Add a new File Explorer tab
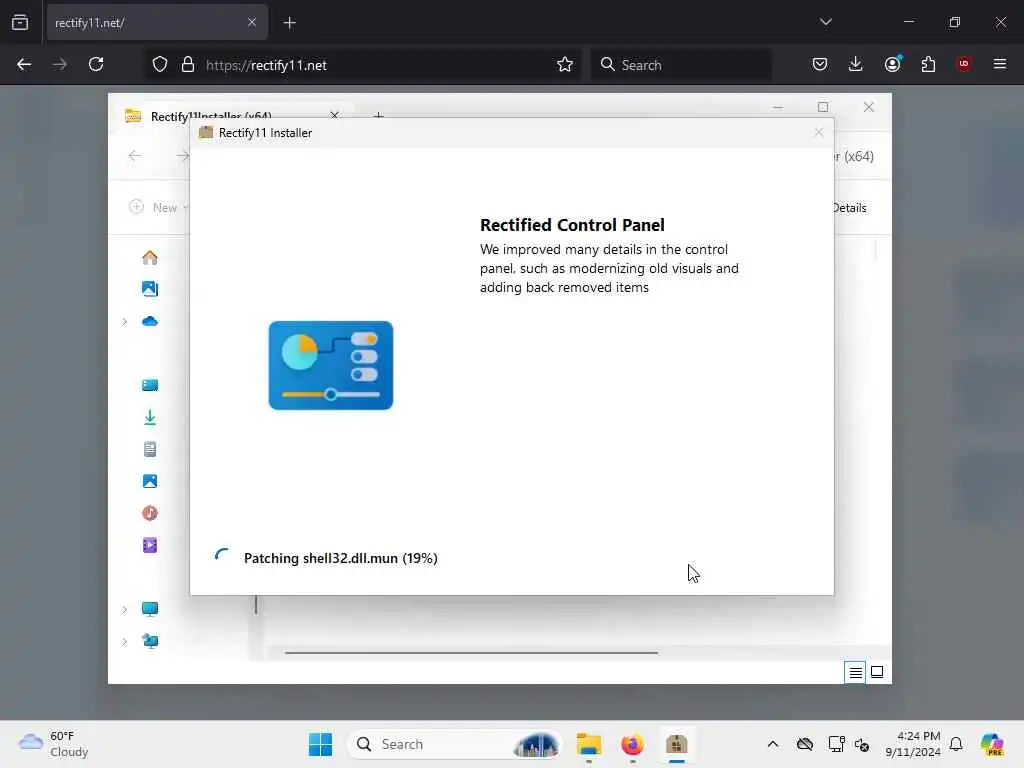Screen dimensions: 1024x768 point(378,115)
